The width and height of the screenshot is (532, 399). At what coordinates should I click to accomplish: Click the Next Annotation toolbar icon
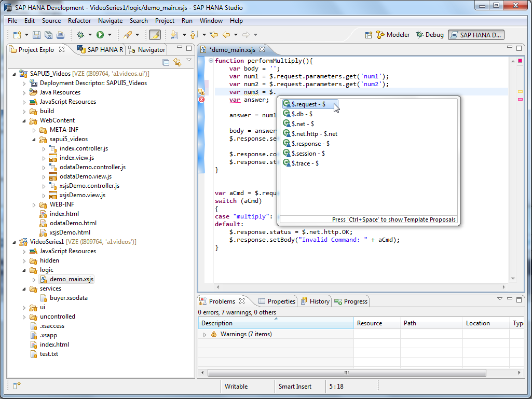click(x=174, y=35)
